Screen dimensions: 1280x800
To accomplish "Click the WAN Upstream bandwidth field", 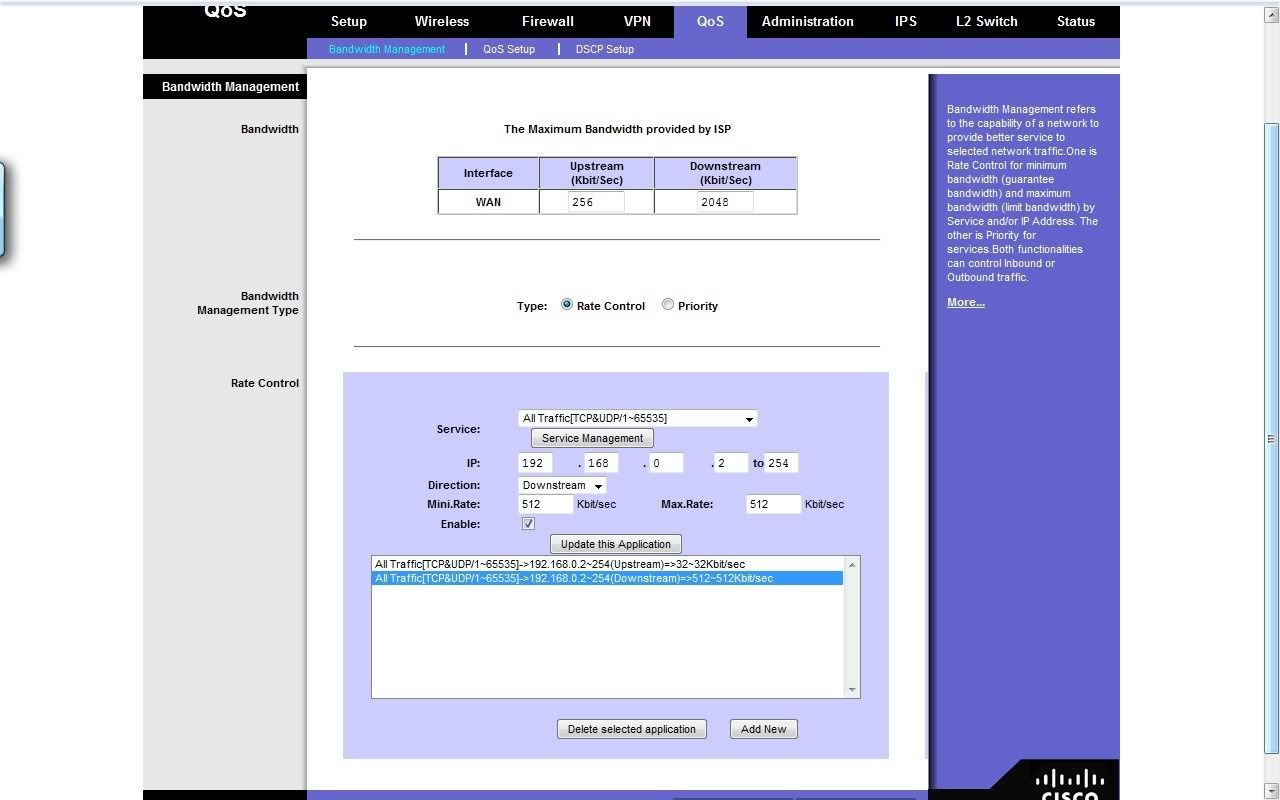I will 596,202.
